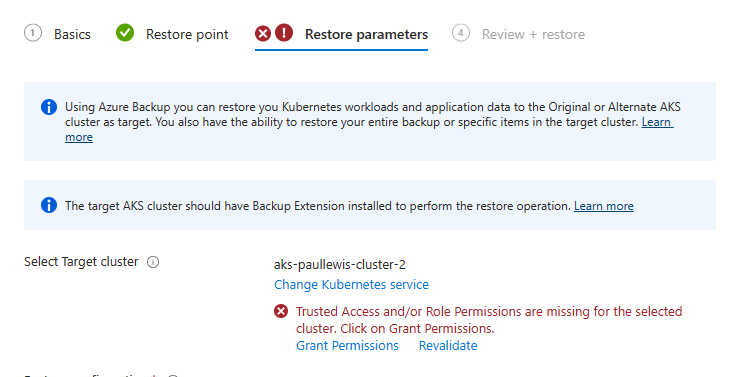The image size is (744, 377).
Task: Open the Review + restore tab
Action: point(533,34)
